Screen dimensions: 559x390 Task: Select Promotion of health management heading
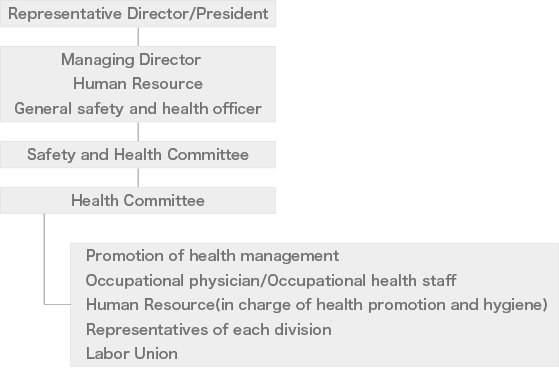tap(212, 256)
